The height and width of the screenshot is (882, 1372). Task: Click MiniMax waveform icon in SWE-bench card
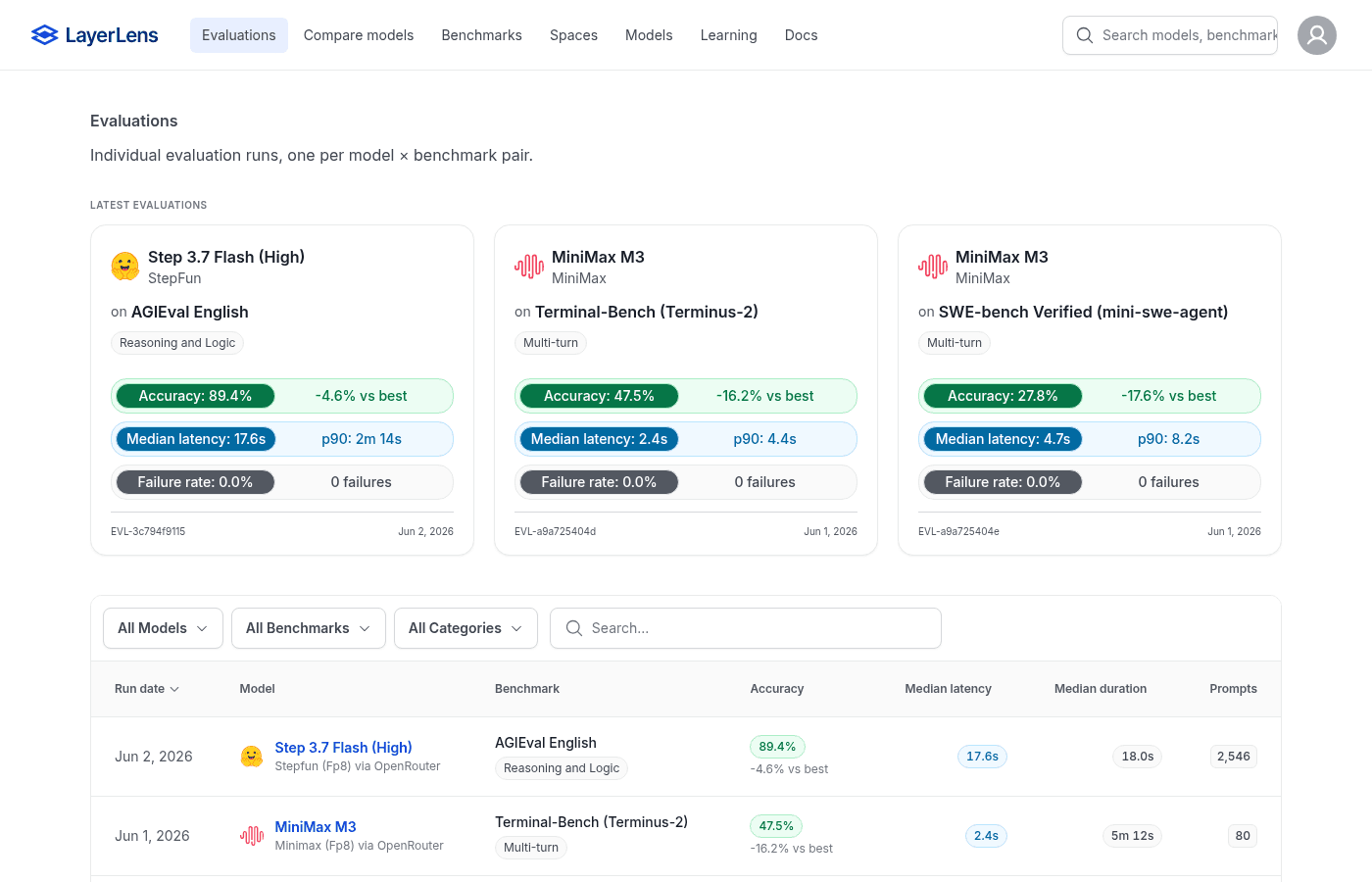933,267
